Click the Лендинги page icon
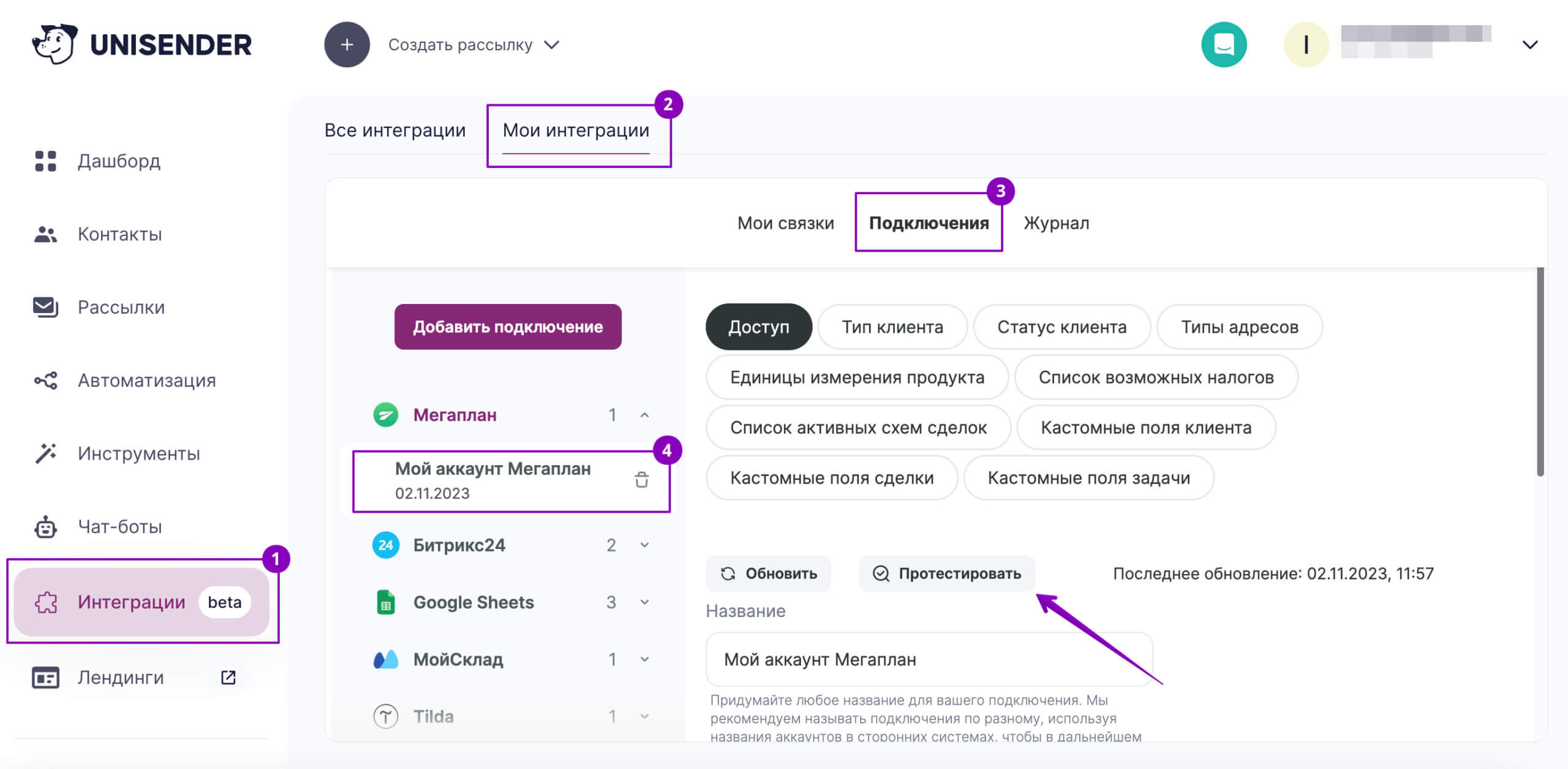Image resolution: width=1568 pixels, height=769 pixels. click(x=45, y=678)
